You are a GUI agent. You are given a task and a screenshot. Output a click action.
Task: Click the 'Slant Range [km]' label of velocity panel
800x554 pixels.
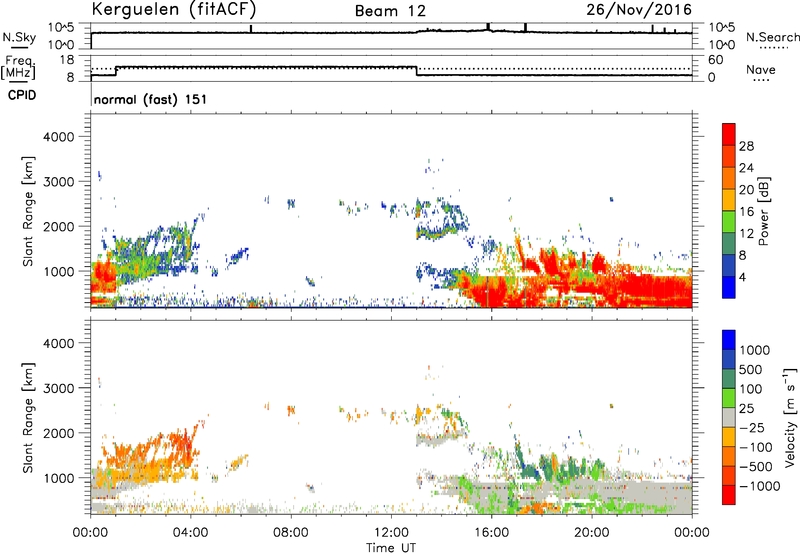point(28,417)
